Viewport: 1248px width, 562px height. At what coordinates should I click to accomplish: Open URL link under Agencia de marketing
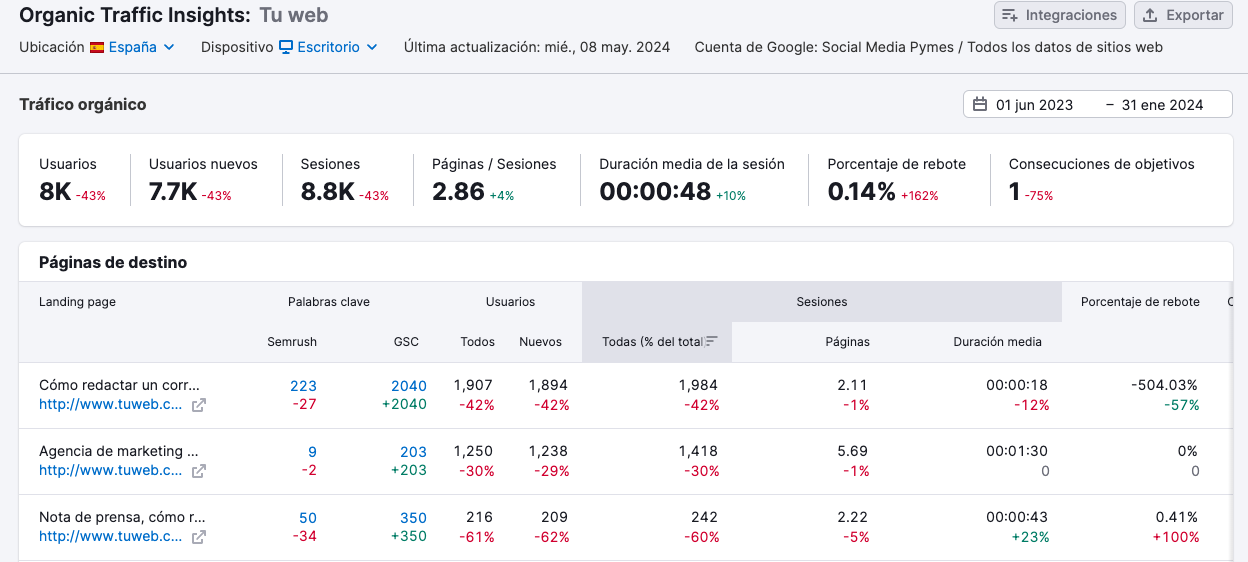(x=111, y=470)
